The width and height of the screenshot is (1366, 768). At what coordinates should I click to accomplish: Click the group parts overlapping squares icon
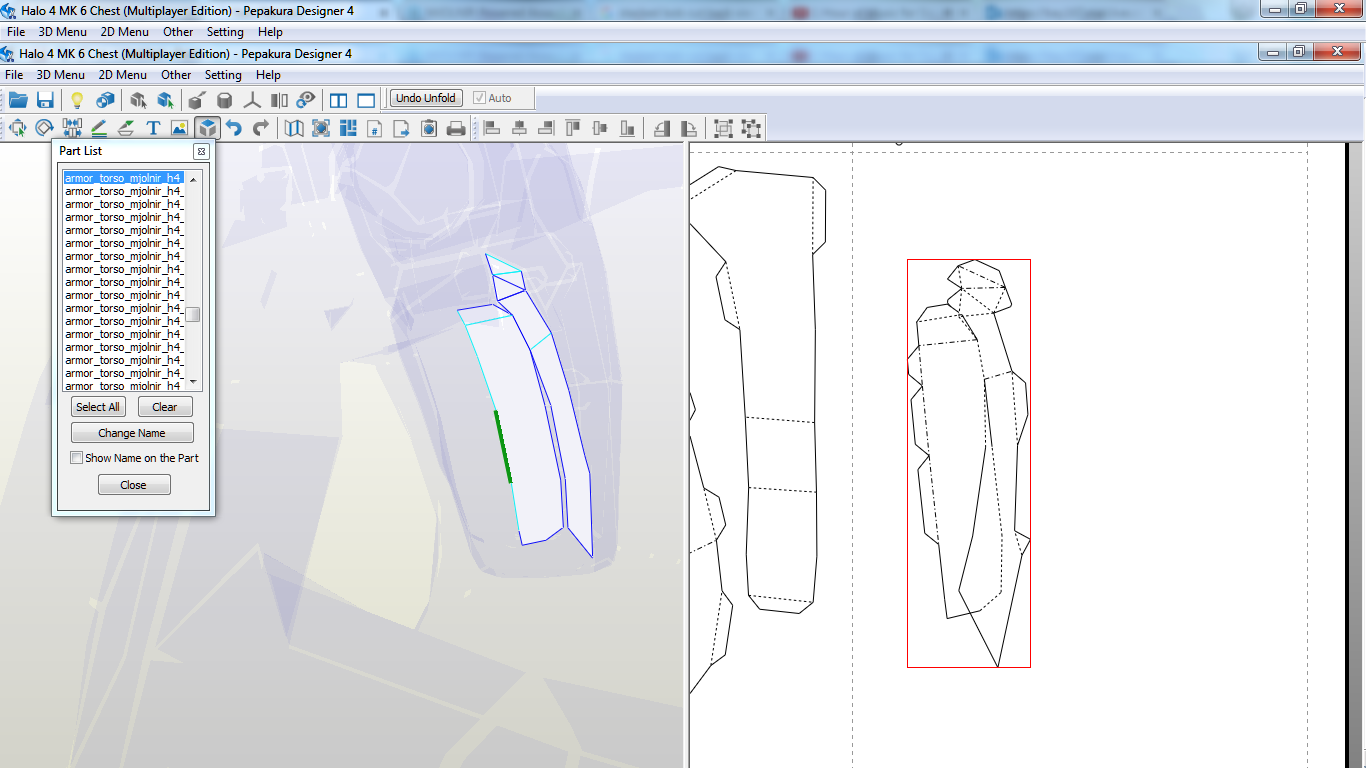tap(723, 128)
